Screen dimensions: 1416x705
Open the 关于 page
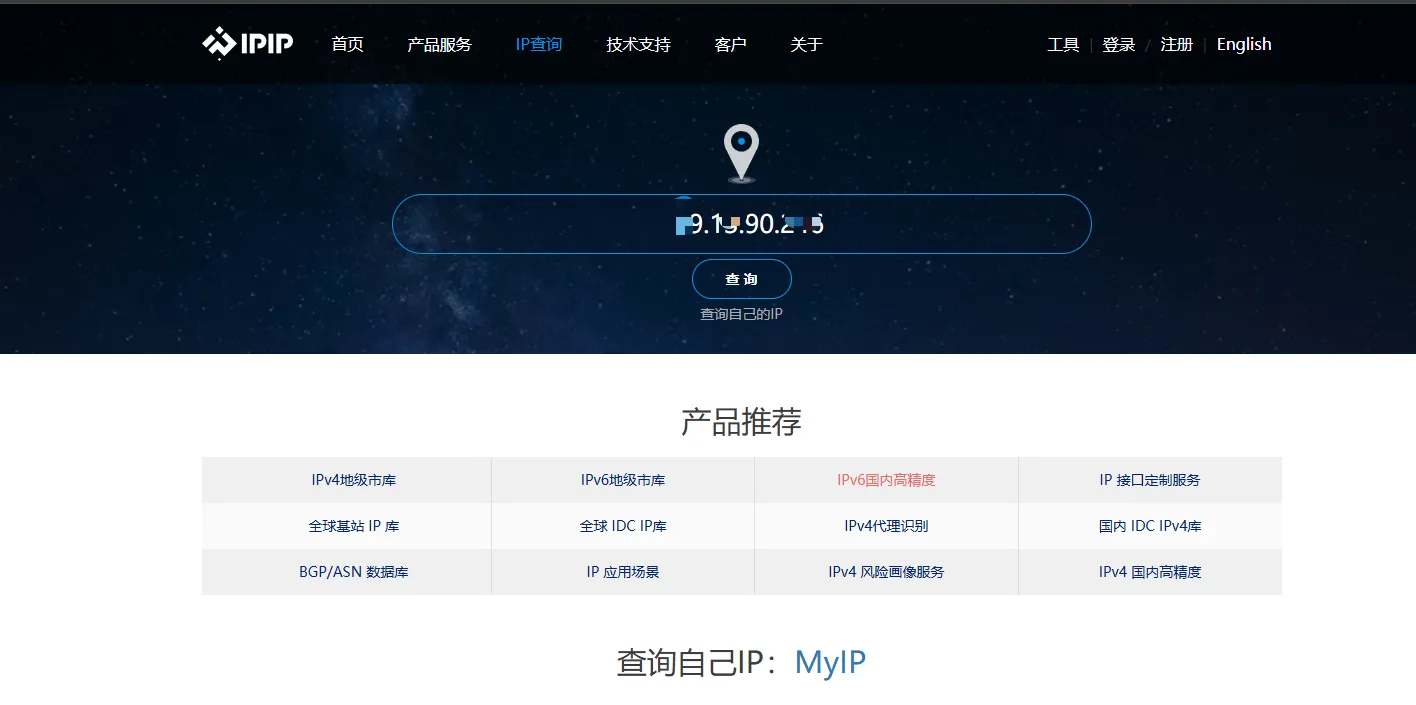(x=806, y=44)
